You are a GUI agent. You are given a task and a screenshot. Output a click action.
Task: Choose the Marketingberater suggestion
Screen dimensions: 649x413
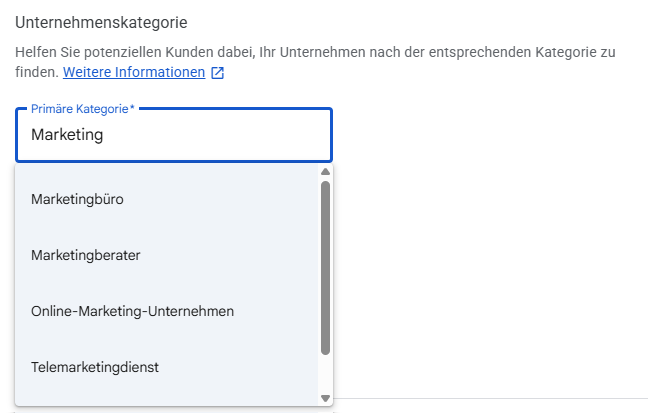pos(166,255)
